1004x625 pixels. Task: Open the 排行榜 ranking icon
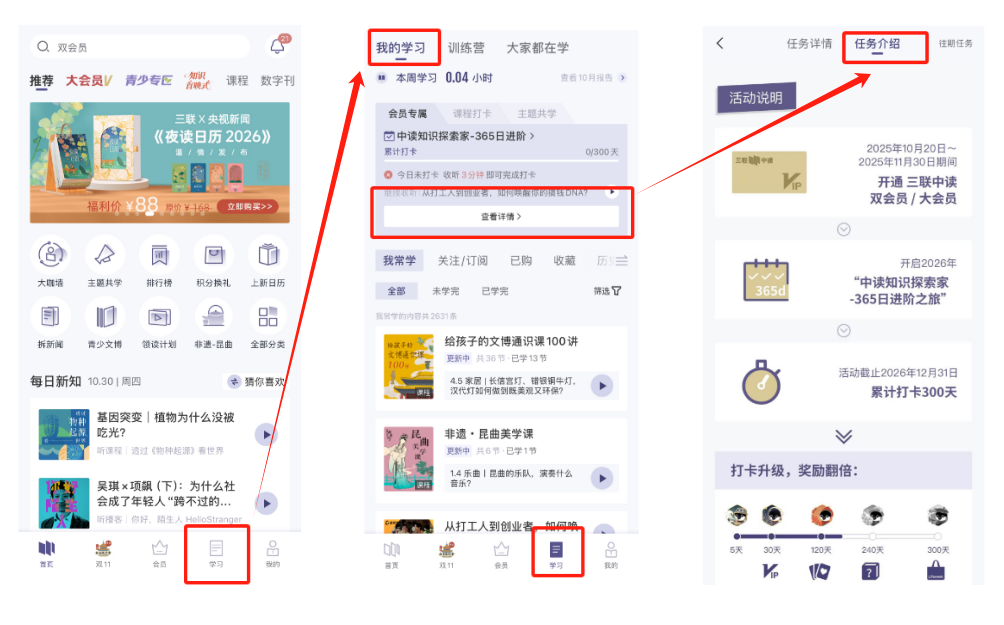[159, 255]
